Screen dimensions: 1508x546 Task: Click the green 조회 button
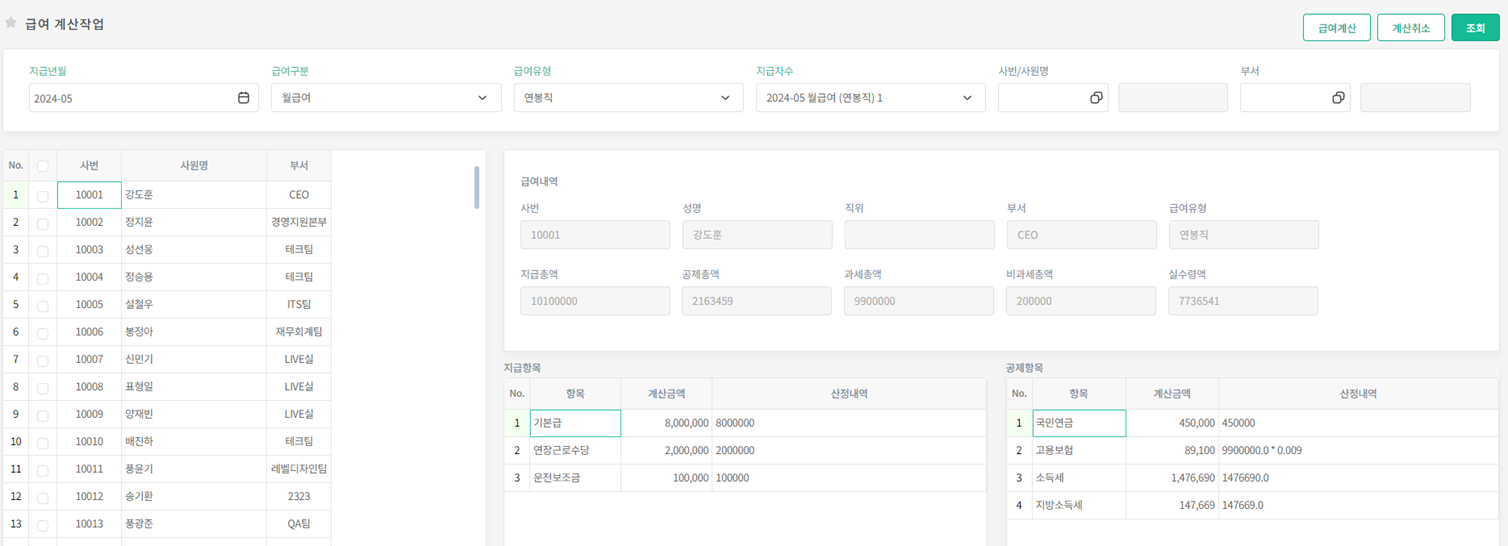[1475, 28]
